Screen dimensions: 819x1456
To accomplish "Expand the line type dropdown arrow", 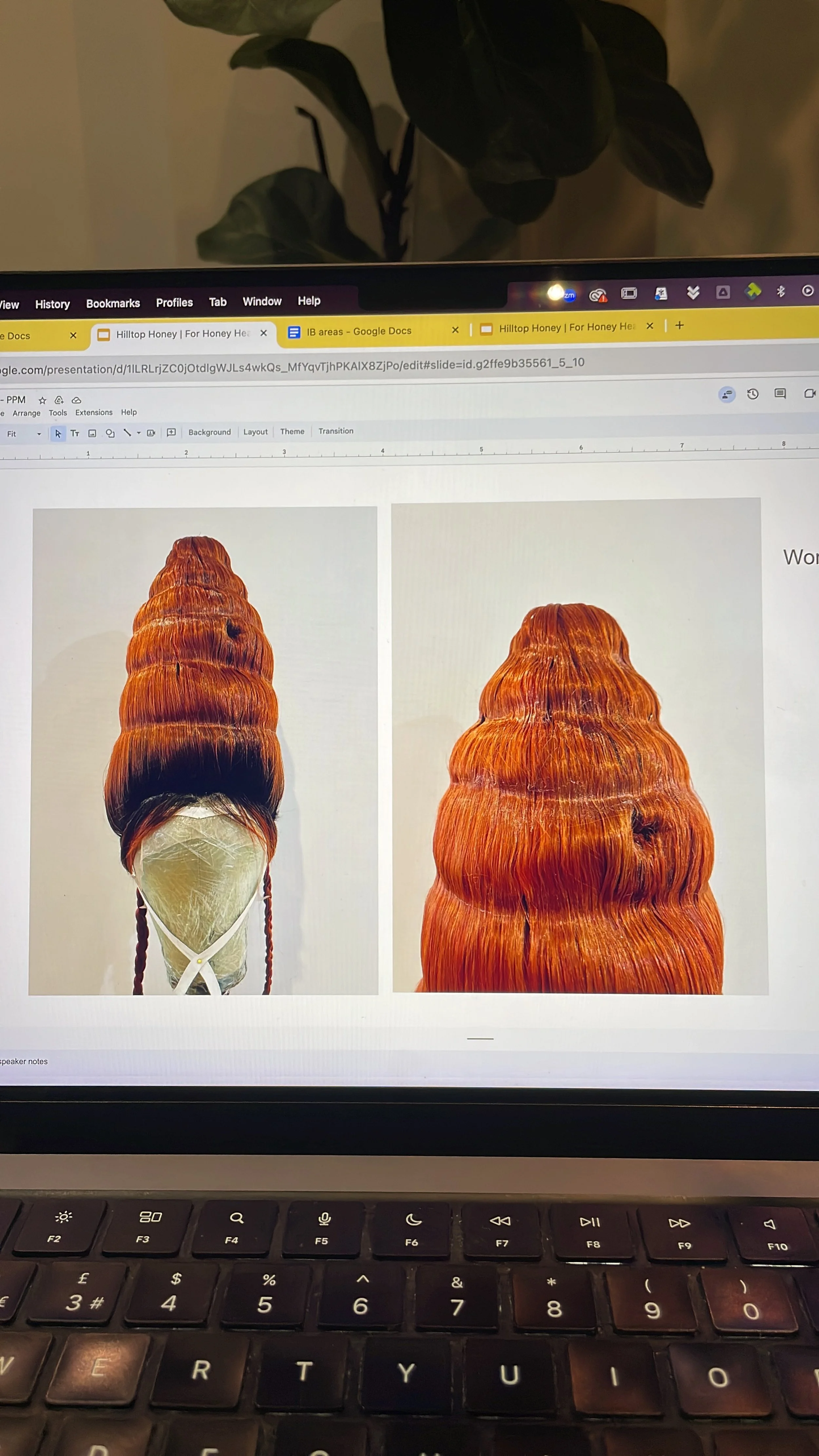I will [x=139, y=433].
